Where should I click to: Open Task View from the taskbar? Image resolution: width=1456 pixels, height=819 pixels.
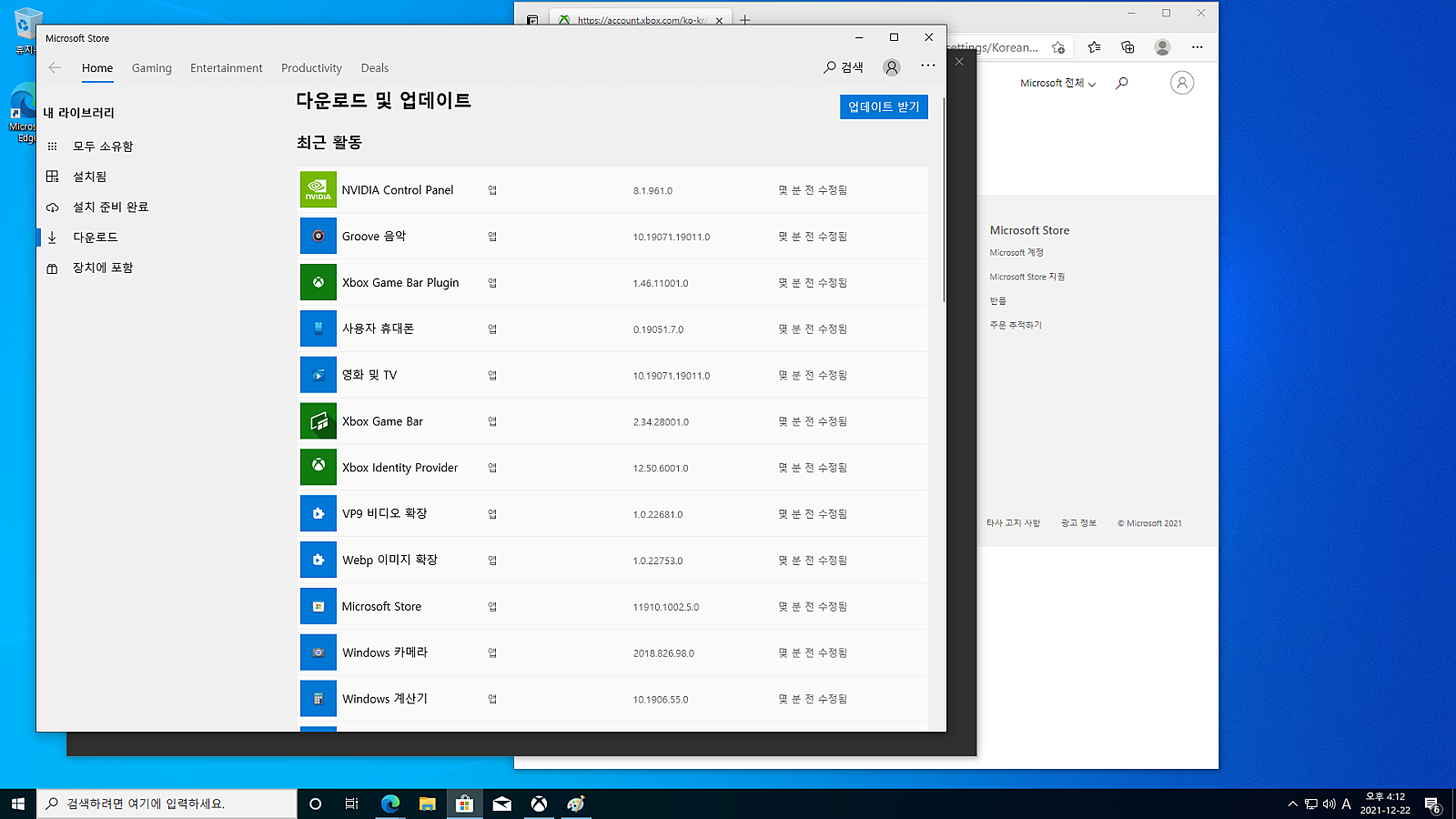[352, 804]
